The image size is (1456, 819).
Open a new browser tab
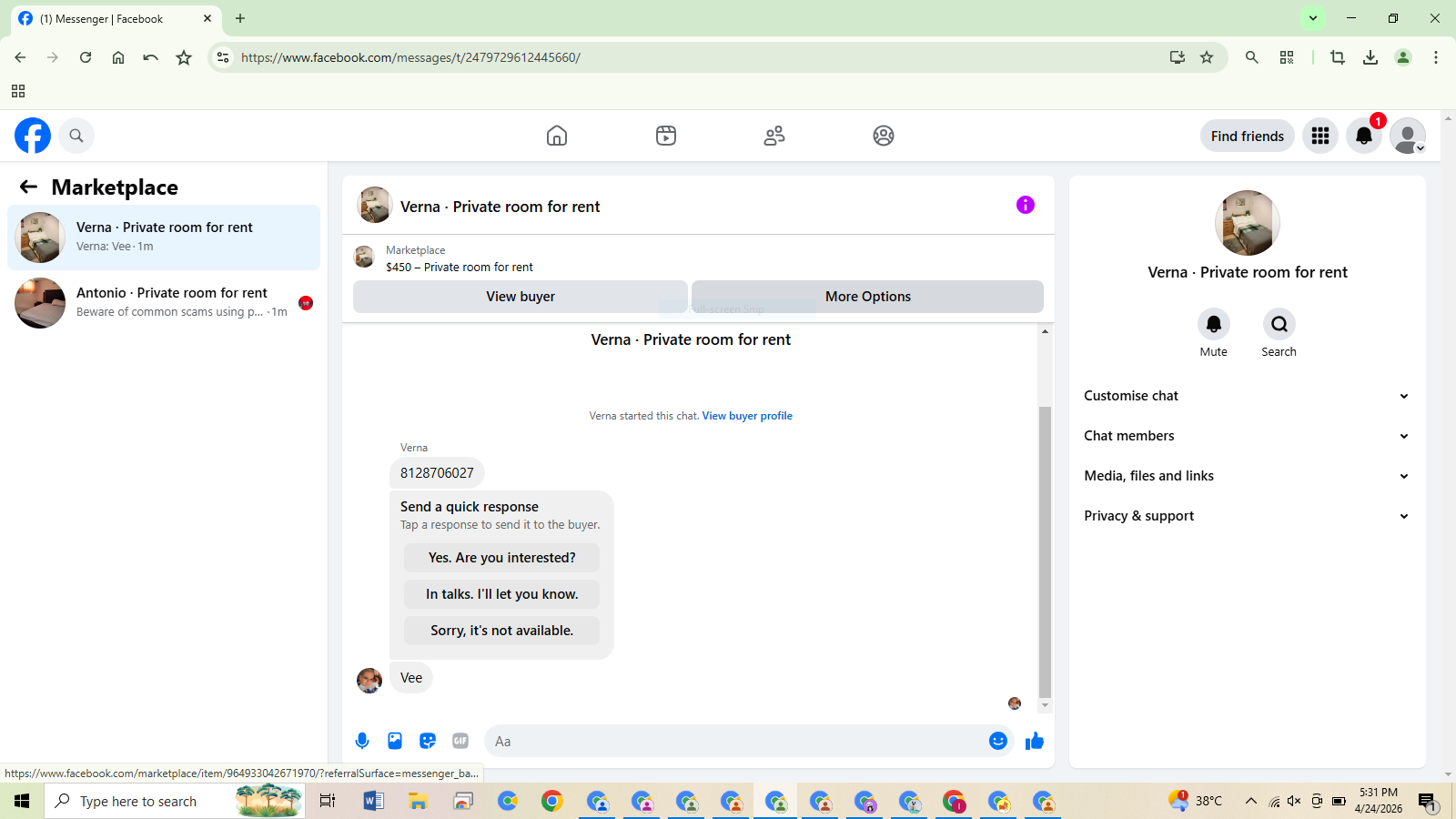click(x=240, y=18)
